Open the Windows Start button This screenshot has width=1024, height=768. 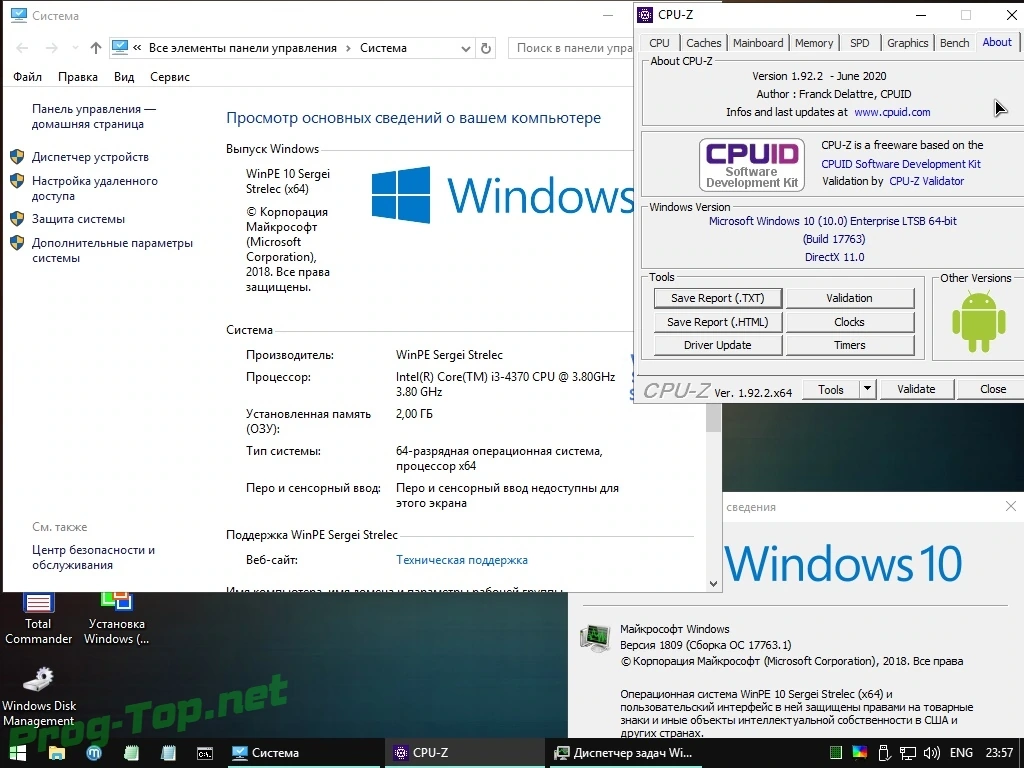click(x=18, y=753)
